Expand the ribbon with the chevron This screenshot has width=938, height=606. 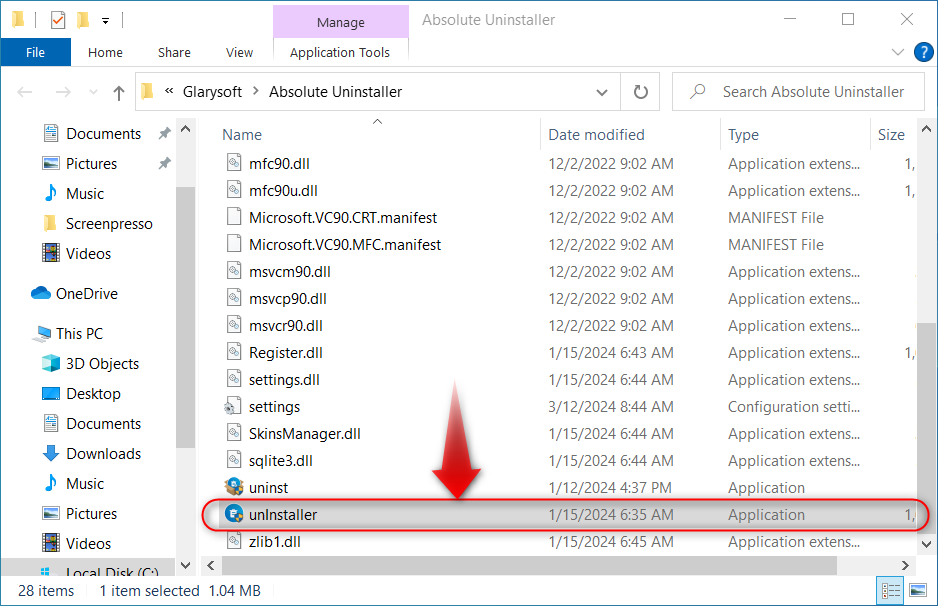point(897,52)
